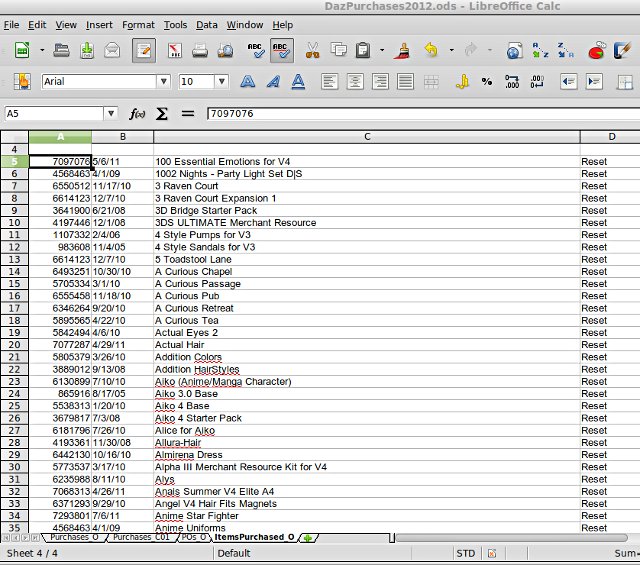
Task: Open the Undo history dropdown arrow
Action: click(x=451, y=51)
